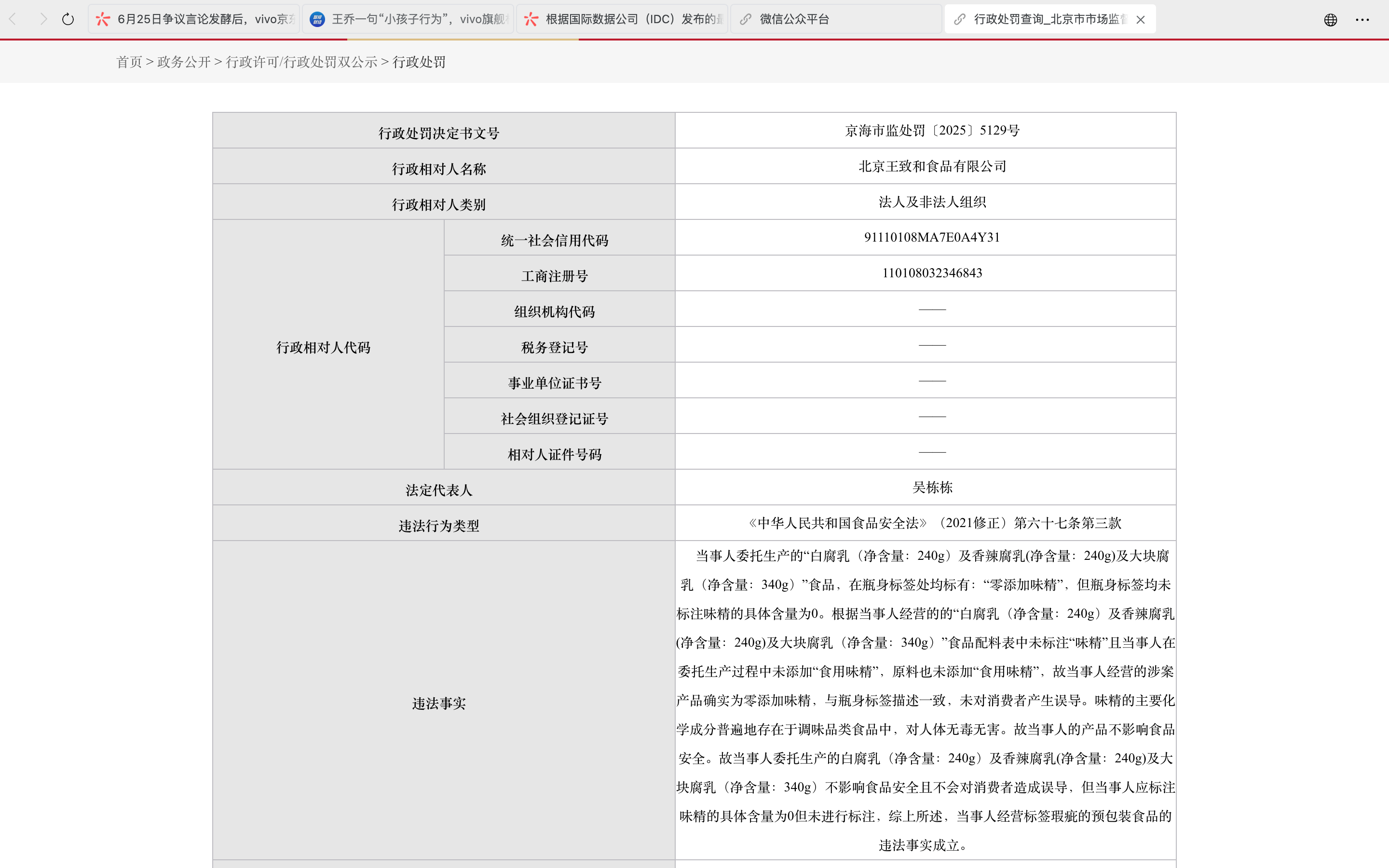
Task: Open the three-dots more menu
Action: 1362,19
